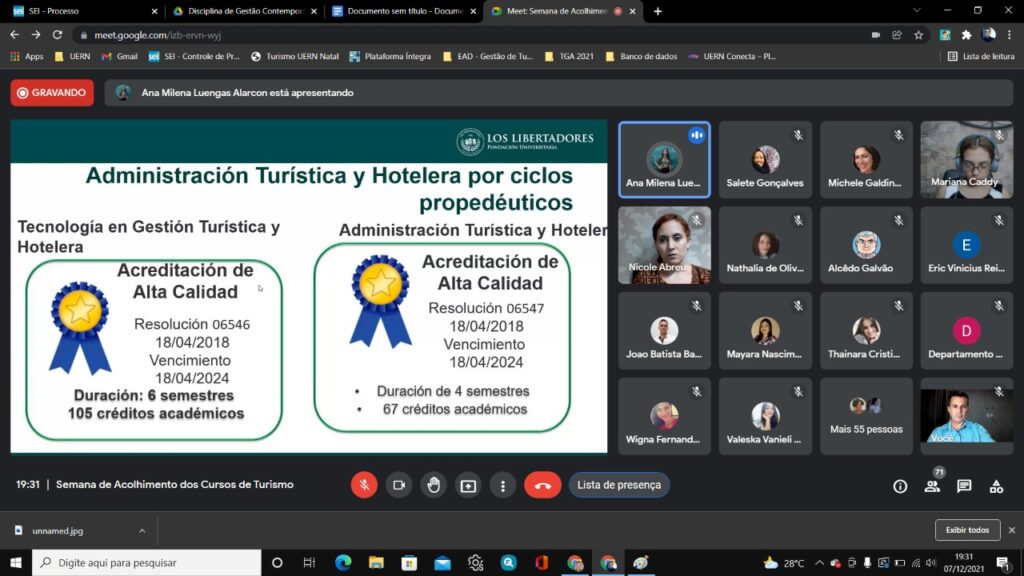The height and width of the screenshot is (576, 1024).
Task: Open the activities shapes icon
Action: point(996,486)
